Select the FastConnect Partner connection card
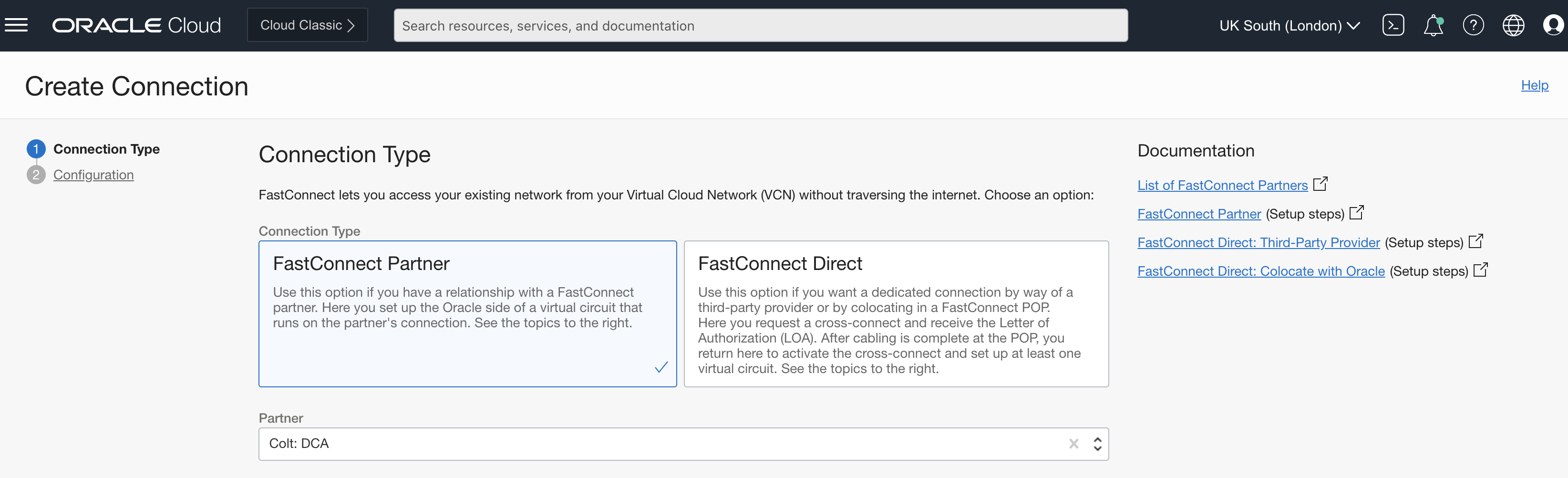 tap(467, 313)
